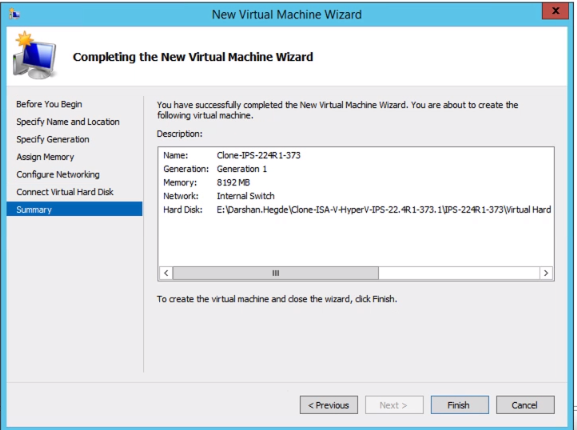Click the scrollbar right arrow
577x430 pixels.
pyautogui.click(x=546, y=273)
